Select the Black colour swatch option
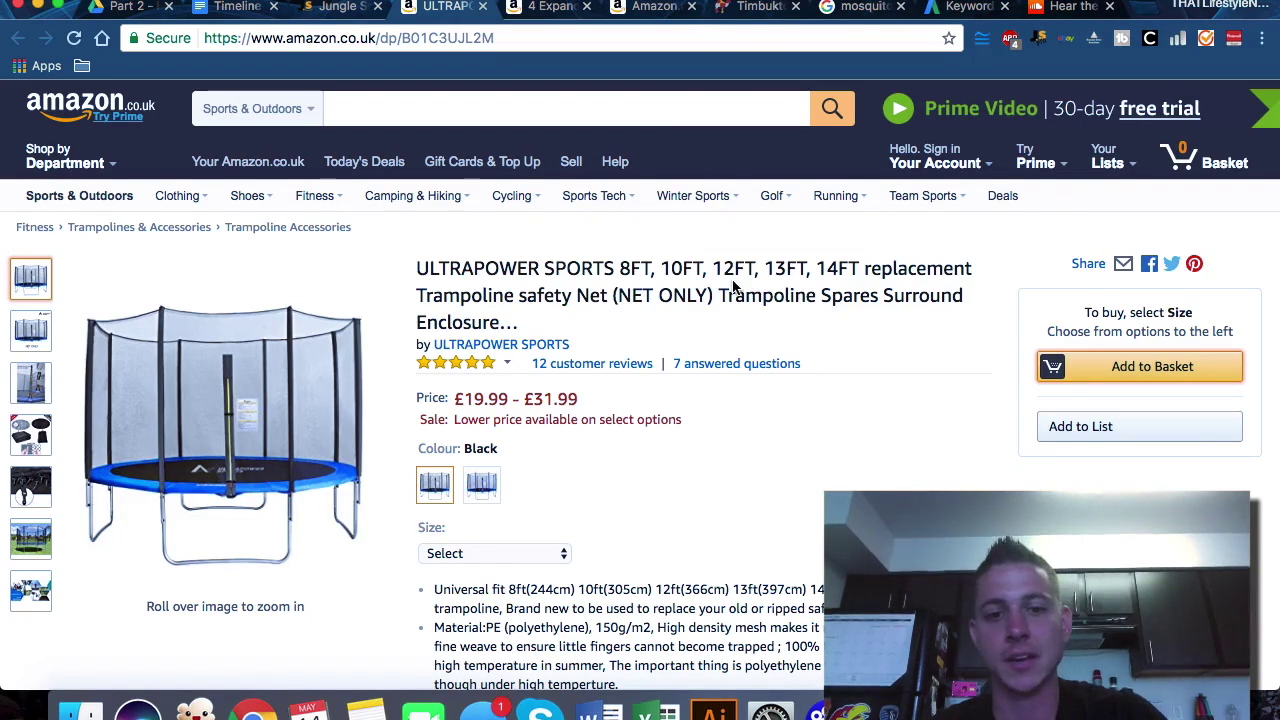The height and width of the screenshot is (720, 1280). (x=435, y=485)
